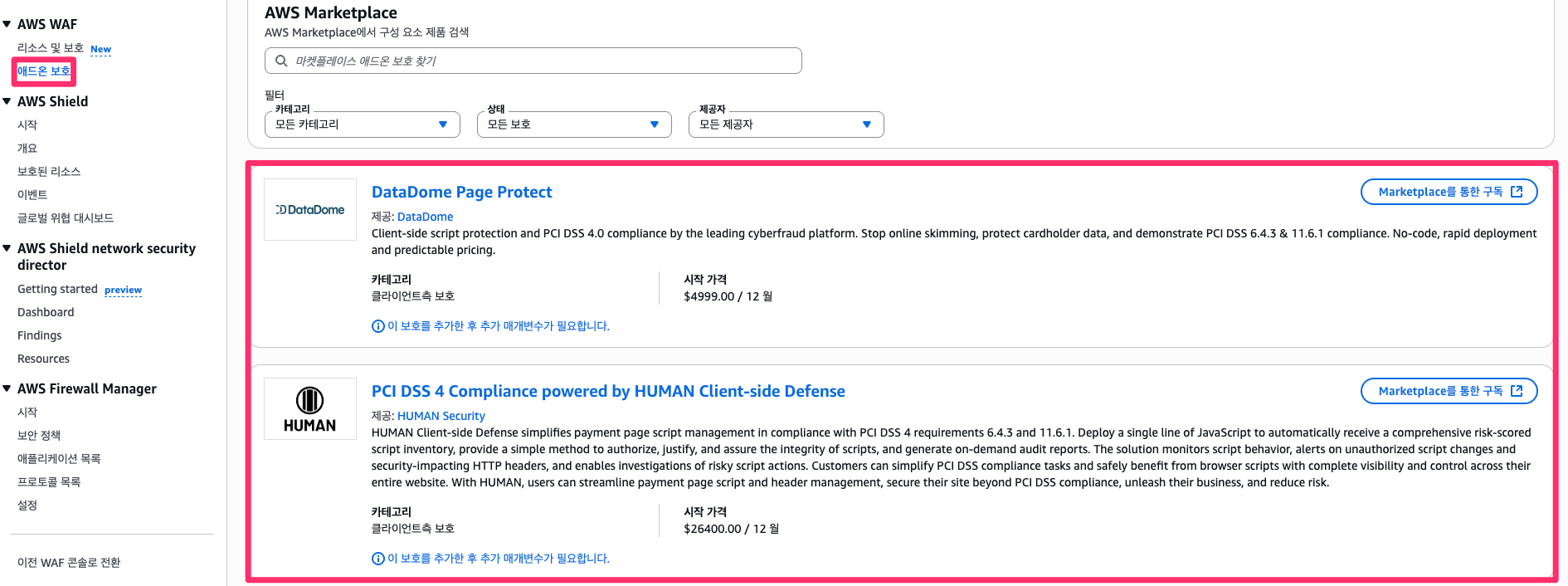Open Firewall Manager 설정 page
Screen dimensions: 1568x586
tap(27, 505)
